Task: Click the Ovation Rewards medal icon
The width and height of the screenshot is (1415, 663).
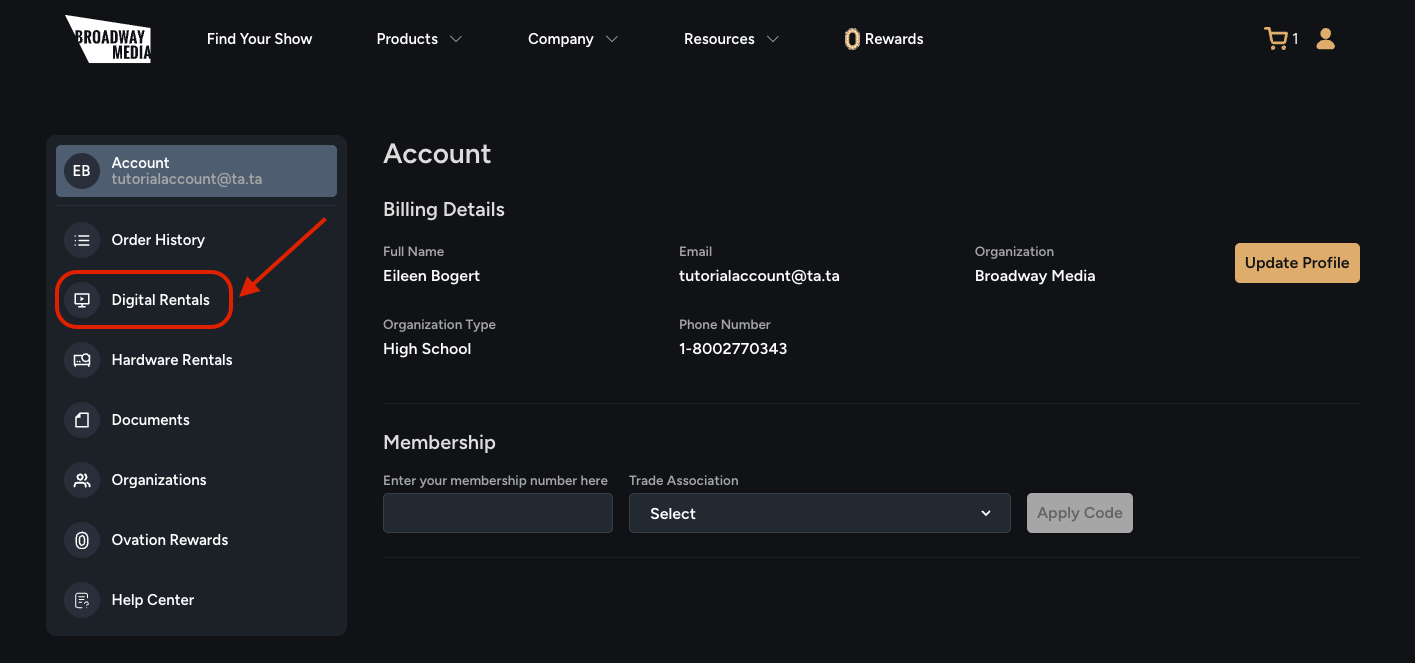Action: (x=81, y=539)
